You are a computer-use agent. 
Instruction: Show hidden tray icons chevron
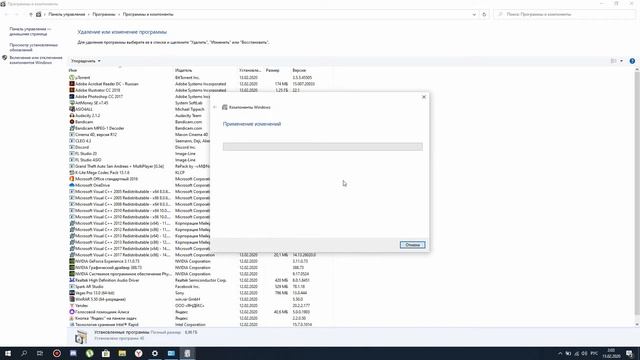click(x=560, y=353)
